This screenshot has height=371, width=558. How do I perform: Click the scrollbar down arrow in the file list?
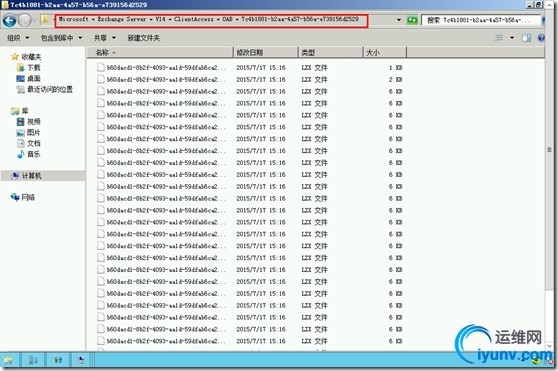[x=549, y=346]
